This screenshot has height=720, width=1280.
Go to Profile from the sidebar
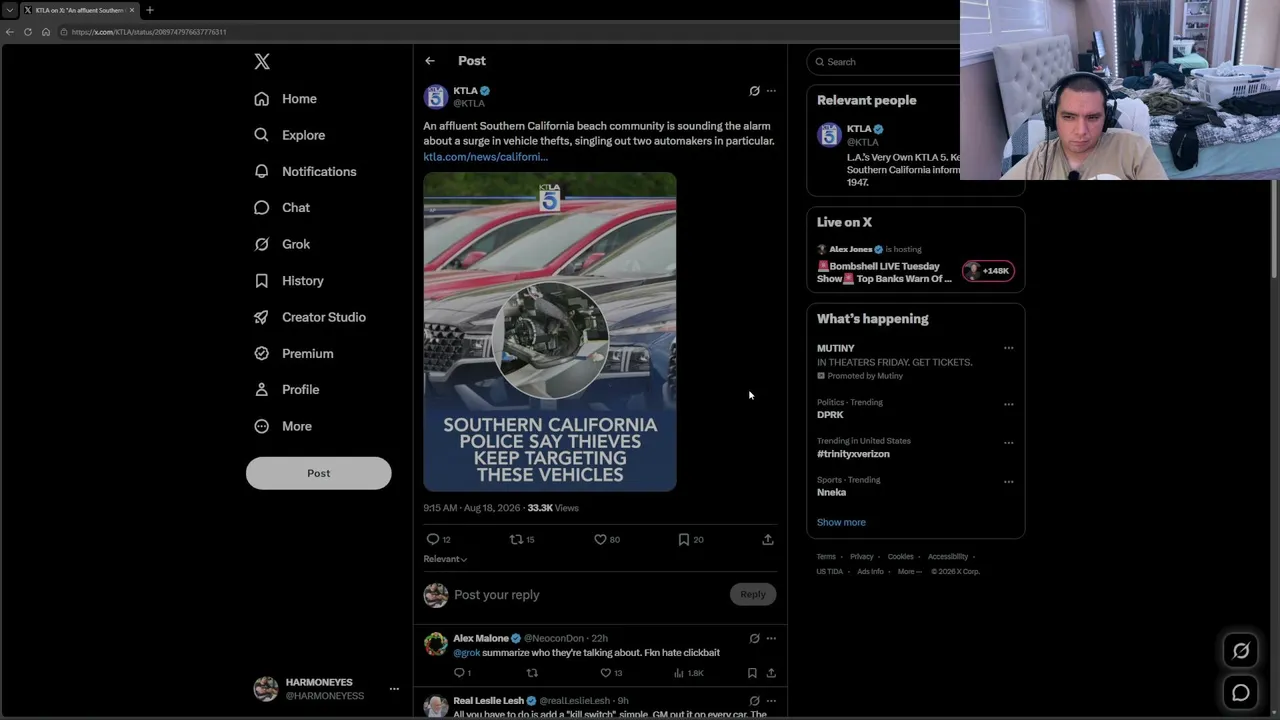click(287, 390)
